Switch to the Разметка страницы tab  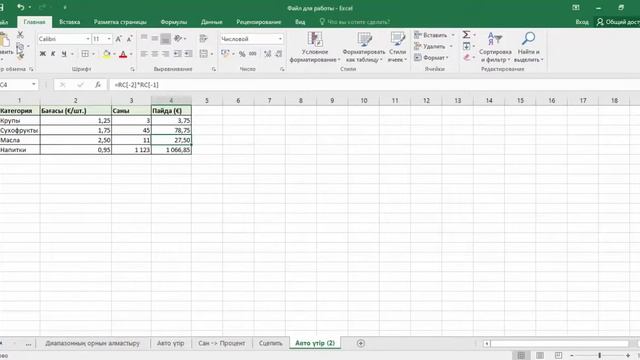coord(120,22)
